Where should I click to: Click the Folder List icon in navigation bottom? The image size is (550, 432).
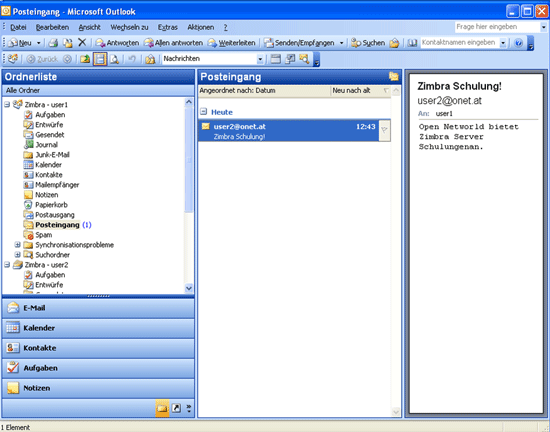tap(162, 408)
